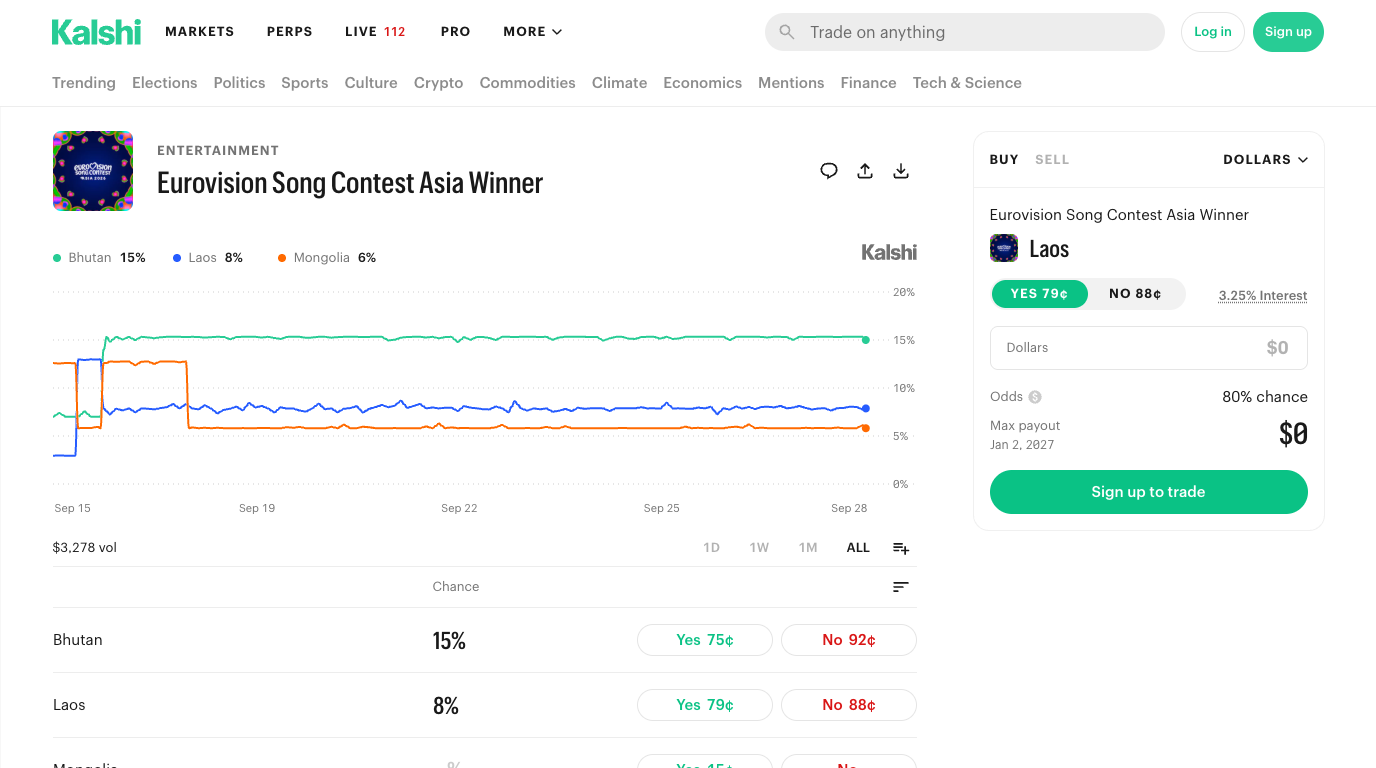The image size is (1376, 768).
Task: Select the ALL chart range
Action: tap(858, 548)
